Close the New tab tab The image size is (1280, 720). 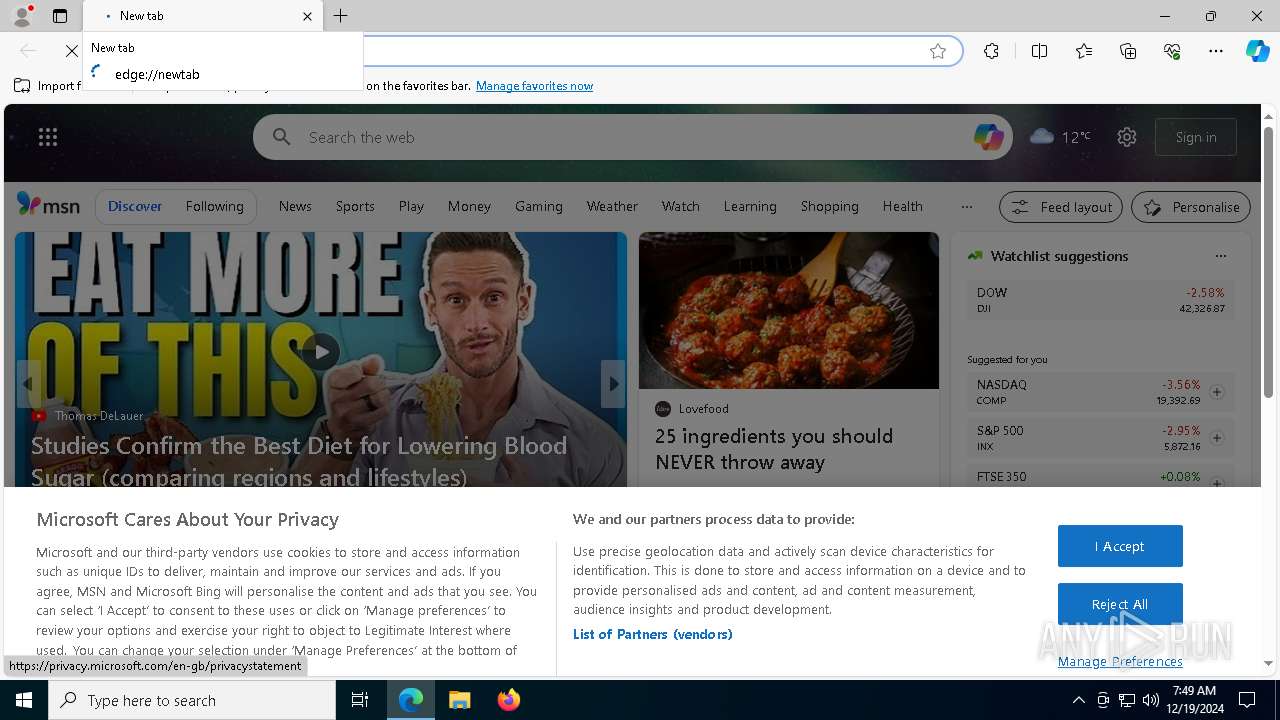307,16
